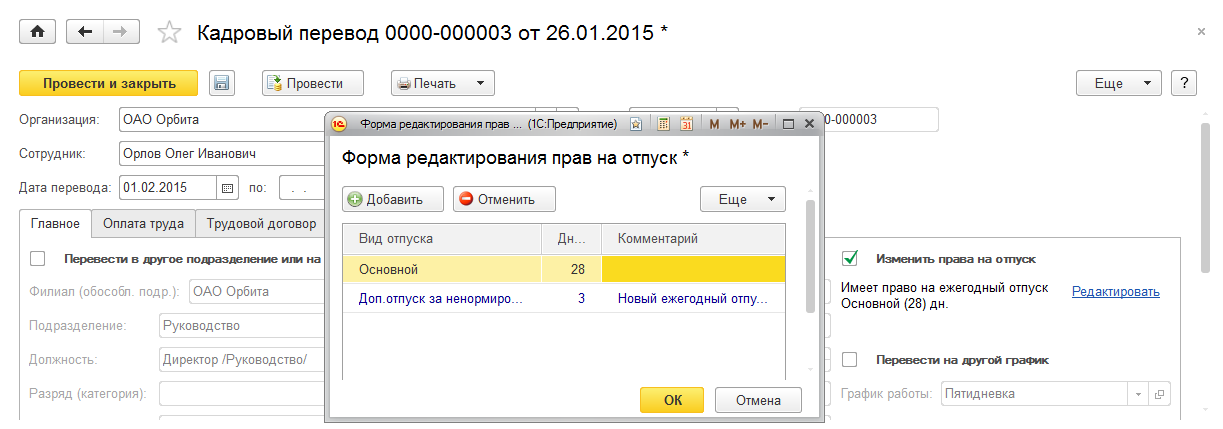This screenshot has width=1223, height=429.
Task: Navigate forward with the right arrow
Action: [120, 32]
